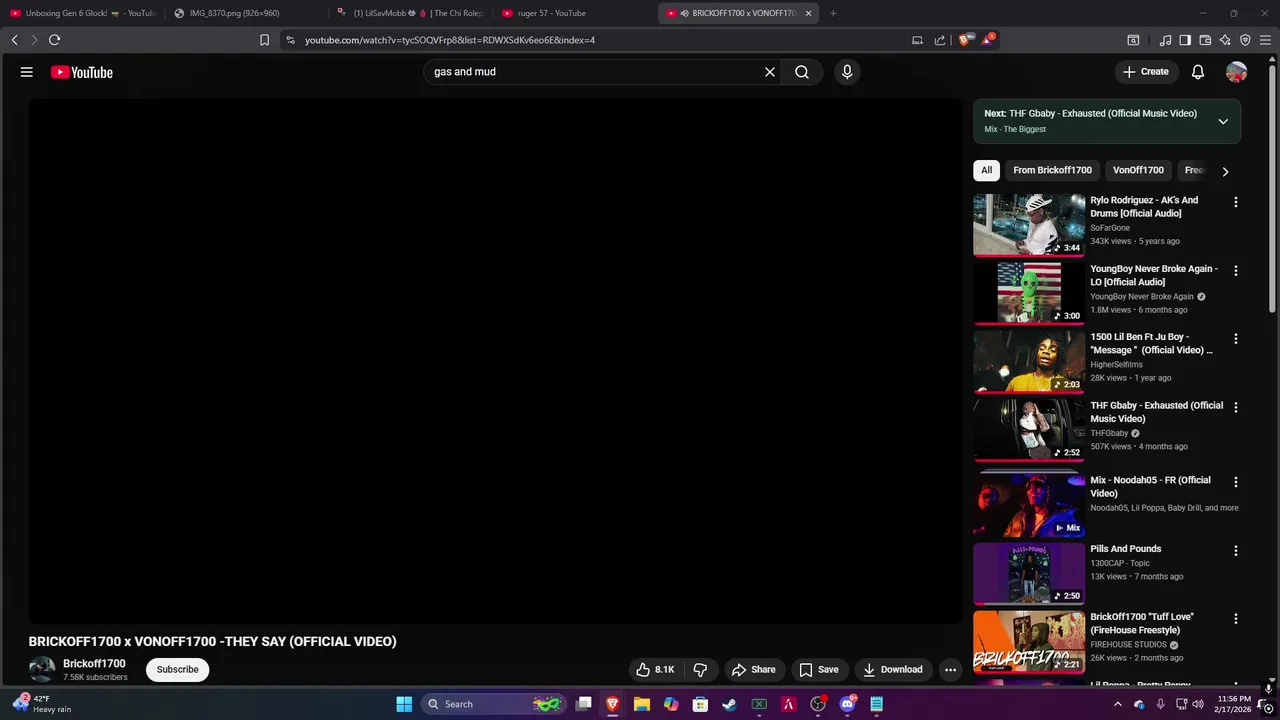Open the account avatar menu
Screen dimensions: 1280x720
tap(1237, 72)
